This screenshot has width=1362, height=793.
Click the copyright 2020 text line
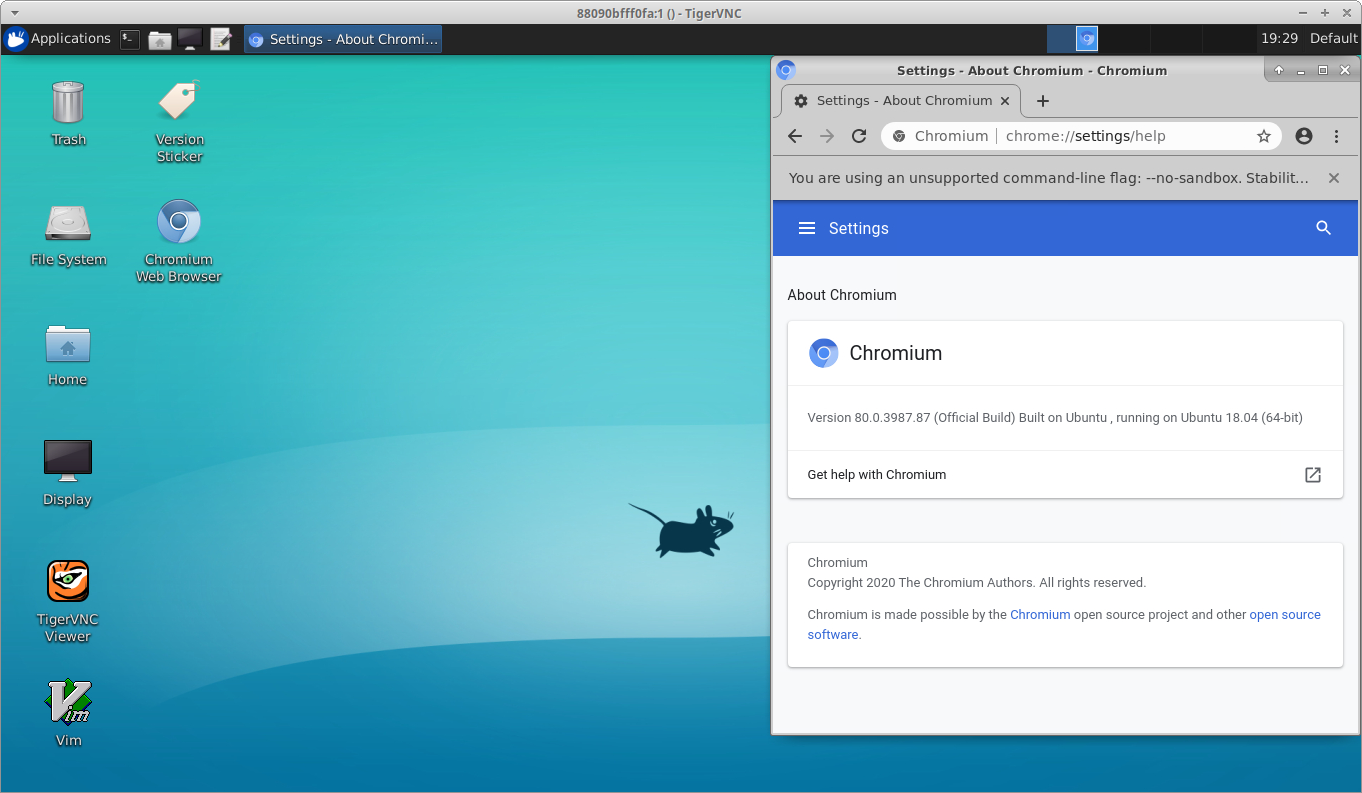[x=977, y=583]
